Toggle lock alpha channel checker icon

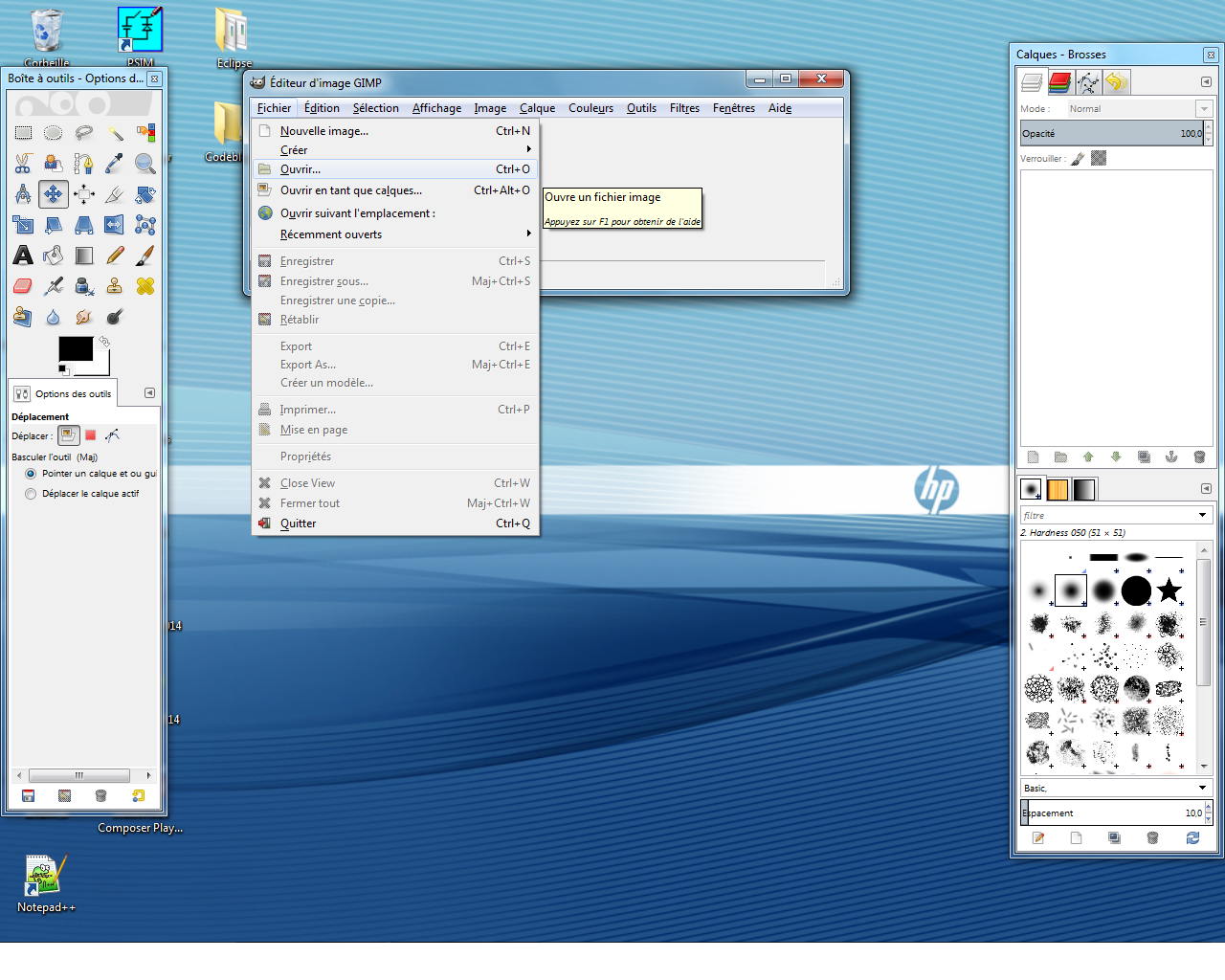(1099, 159)
